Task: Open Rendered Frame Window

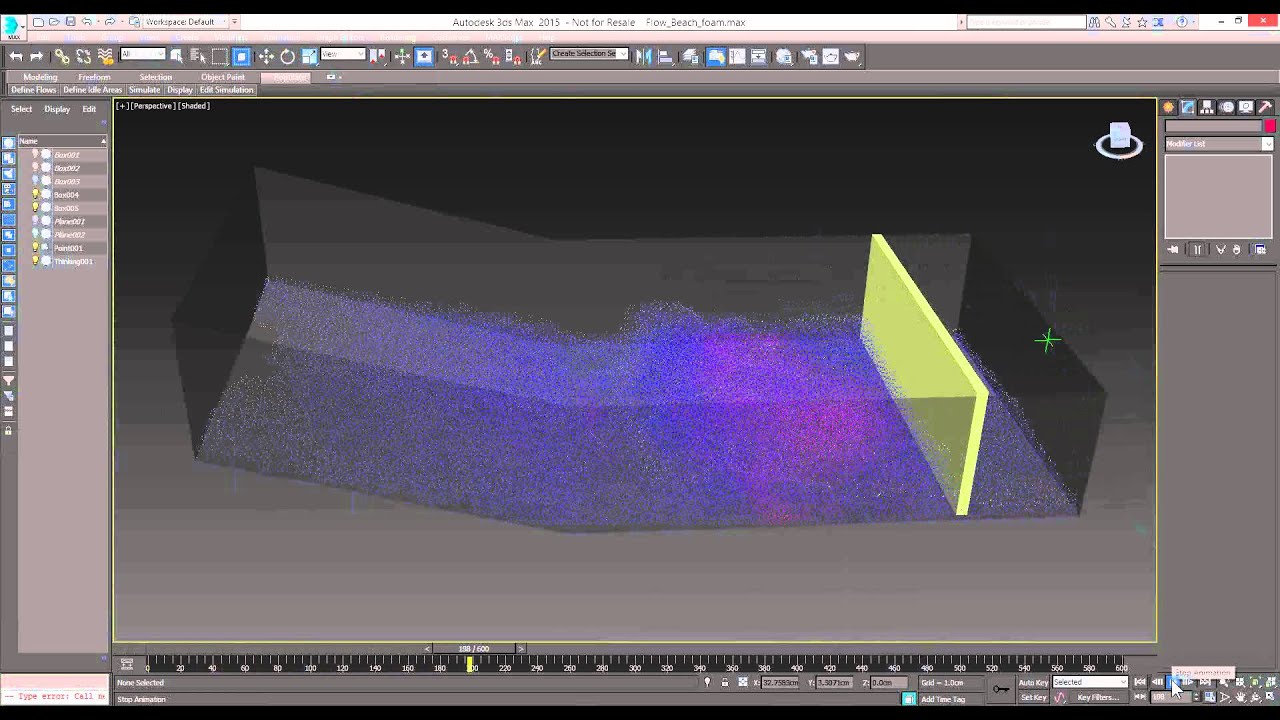Action: [x=830, y=57]
